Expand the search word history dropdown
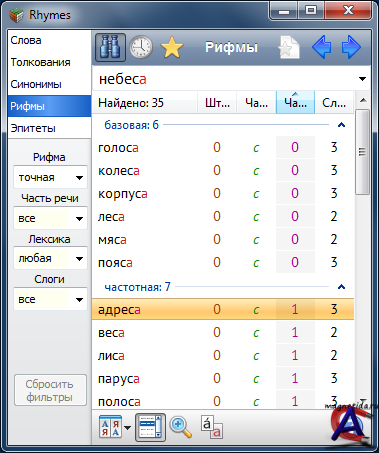 click(362, 79)
